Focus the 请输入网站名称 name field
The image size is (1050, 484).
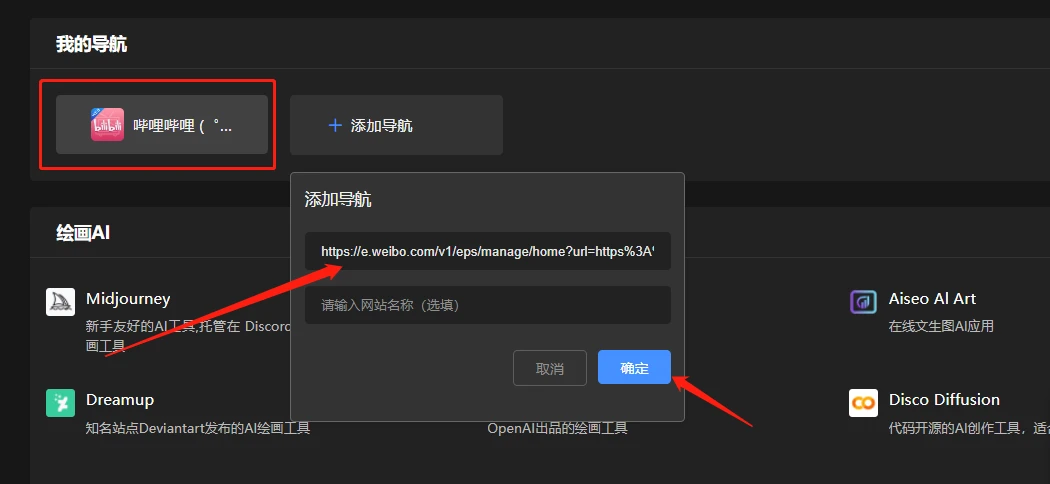point(488,305)
